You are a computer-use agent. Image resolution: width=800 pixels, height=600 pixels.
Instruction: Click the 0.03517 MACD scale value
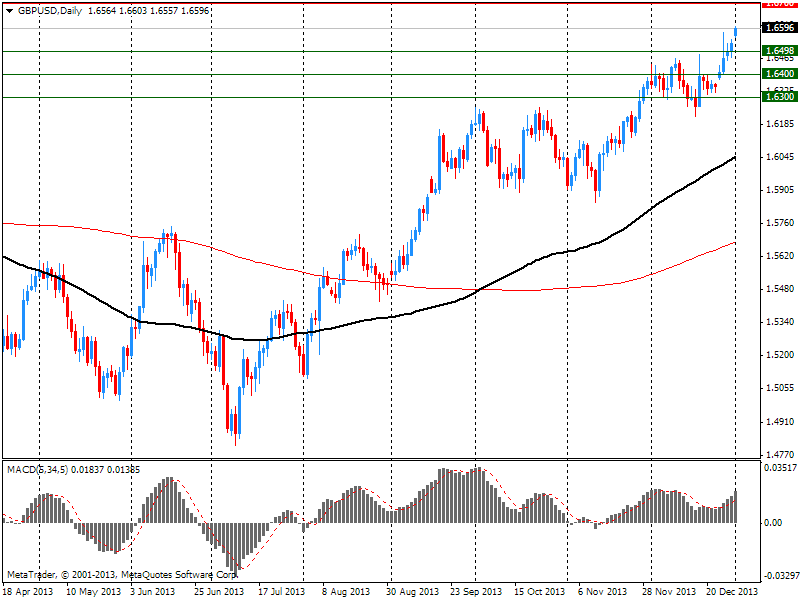coord(779,468)
